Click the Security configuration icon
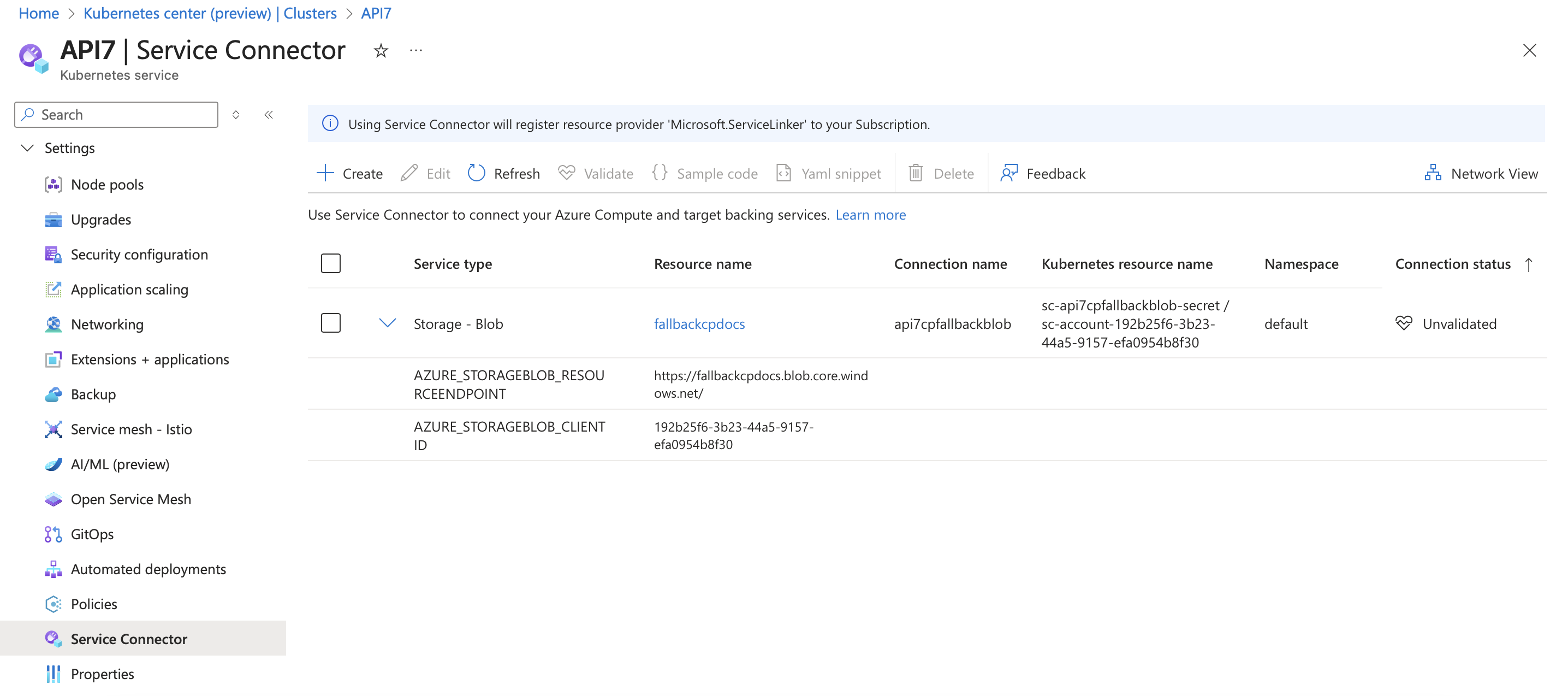The image size is (1568, 696). pyautogui.click(x=54, y=255)
